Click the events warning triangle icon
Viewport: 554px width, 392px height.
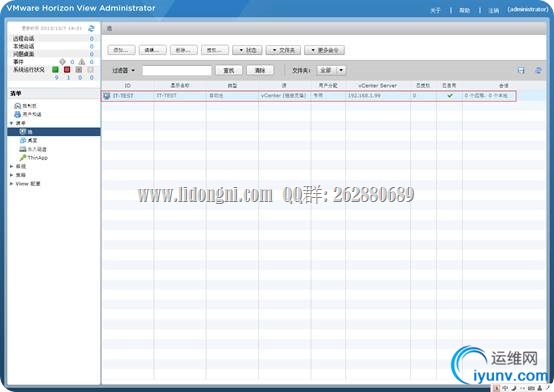82,62
